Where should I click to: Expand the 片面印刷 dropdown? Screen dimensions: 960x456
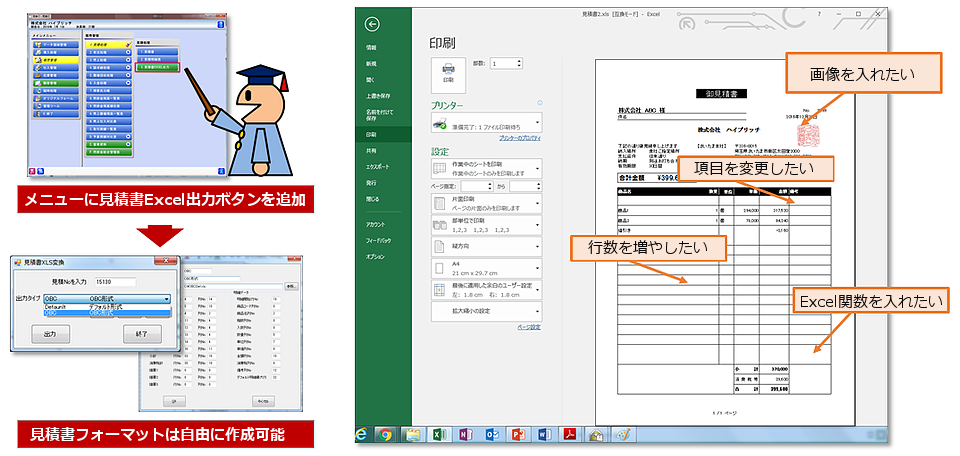pos(487,204)
